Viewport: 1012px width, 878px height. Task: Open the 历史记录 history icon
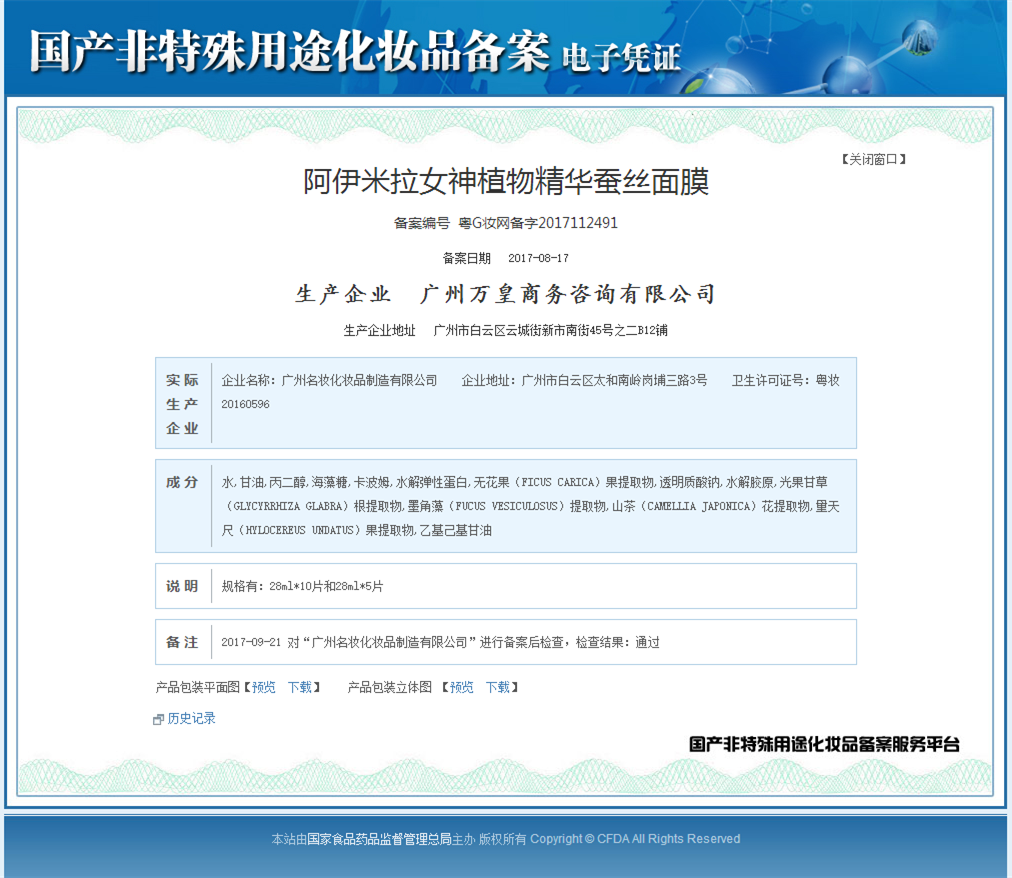[158, 719]
